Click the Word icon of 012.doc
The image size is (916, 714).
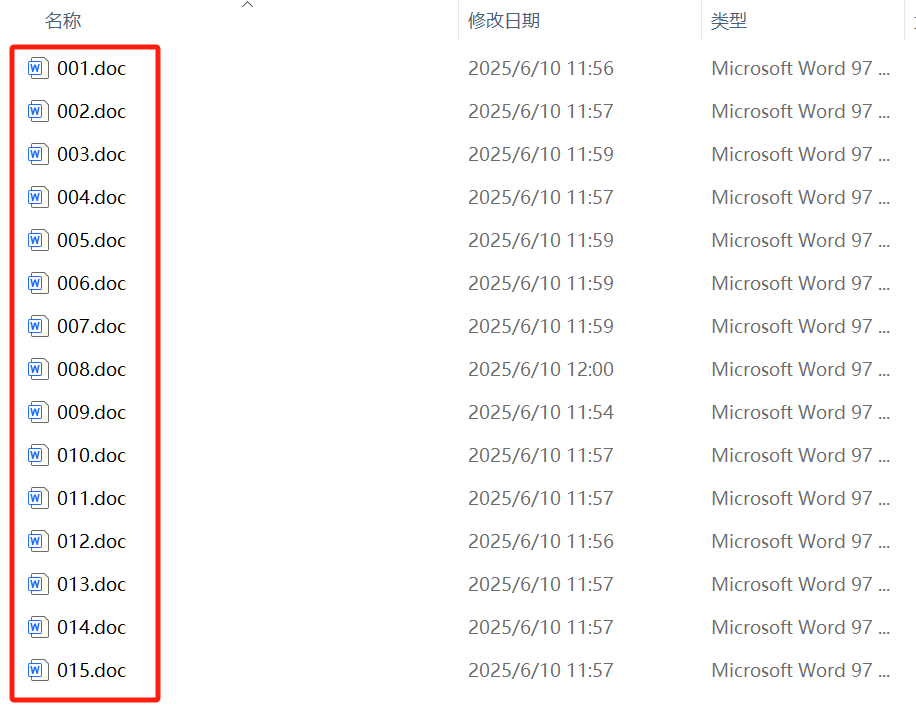tap(37, 541)
